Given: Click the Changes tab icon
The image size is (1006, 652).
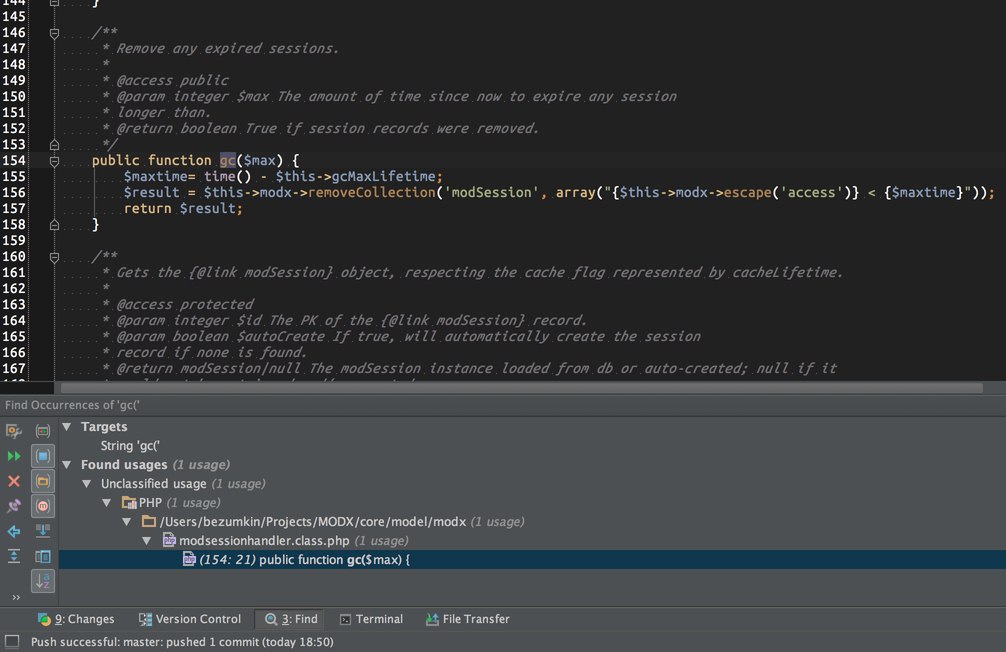Looking at the screenshot, I should click(44, 619).
